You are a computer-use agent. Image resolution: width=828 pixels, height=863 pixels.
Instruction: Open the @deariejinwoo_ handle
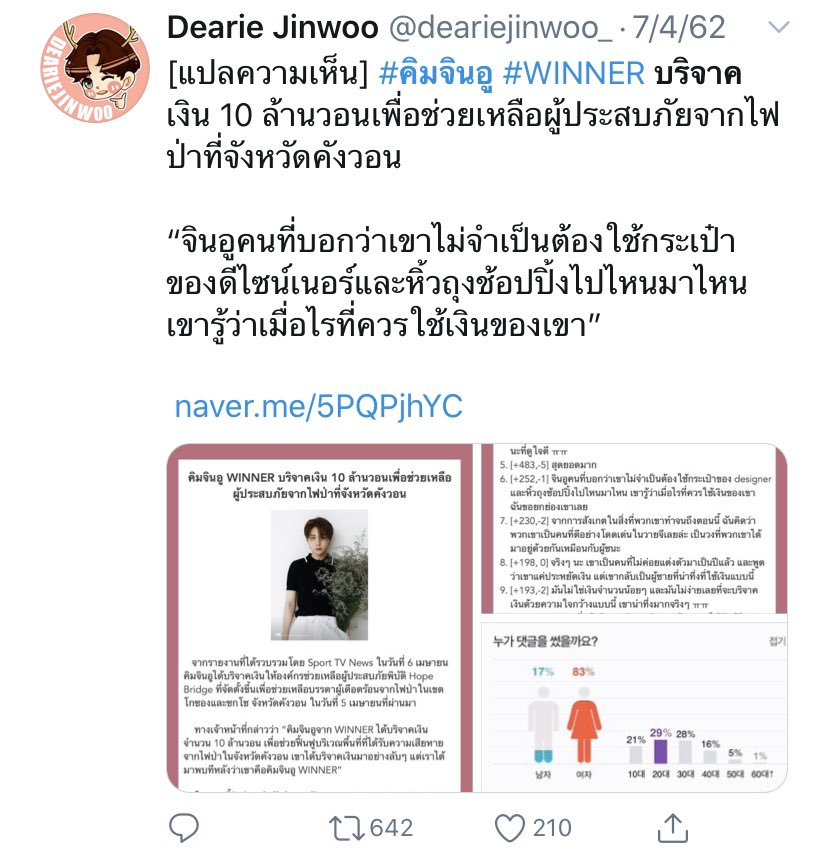coord(500,28)
